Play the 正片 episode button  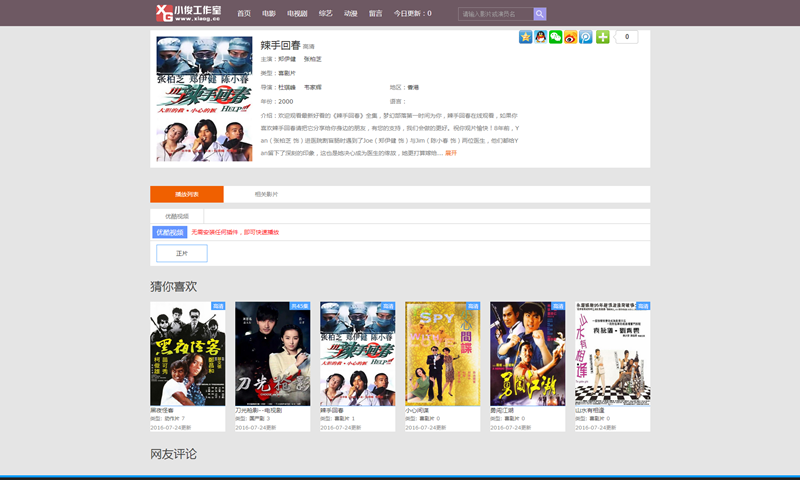coord(182,254)
